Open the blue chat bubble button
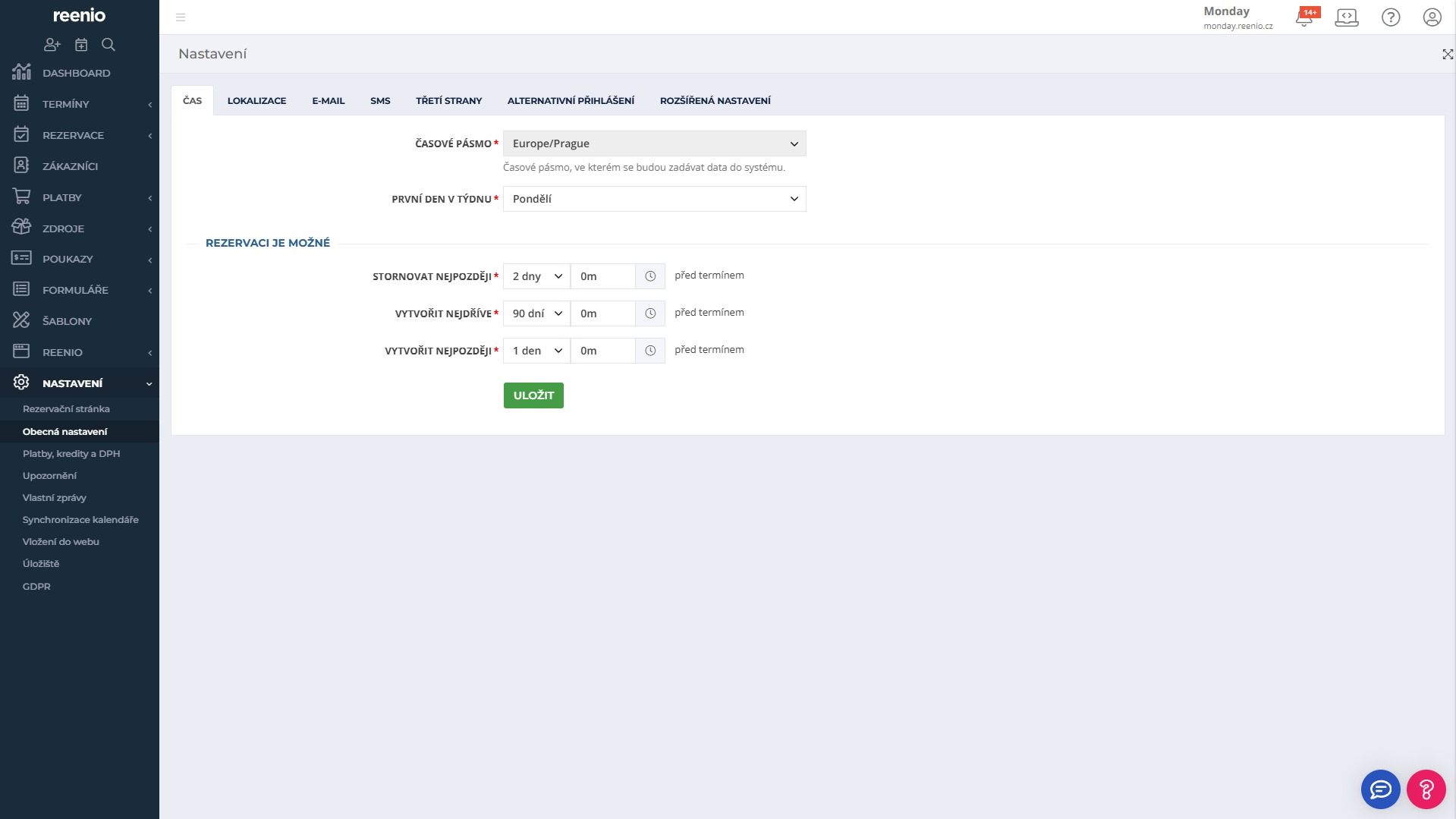The image size is (1456, 819). [x=1380, y=789]
